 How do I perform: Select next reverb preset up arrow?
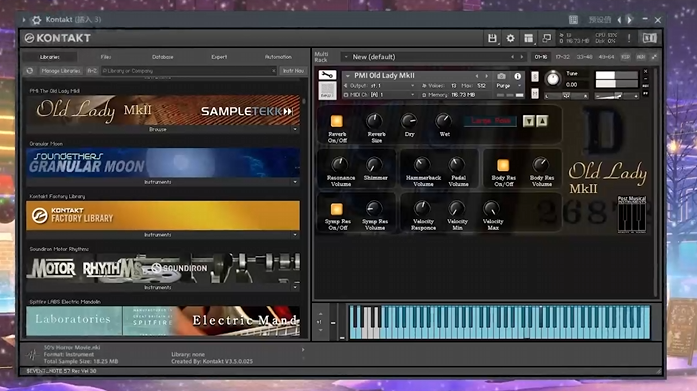(x=542, y=121)
